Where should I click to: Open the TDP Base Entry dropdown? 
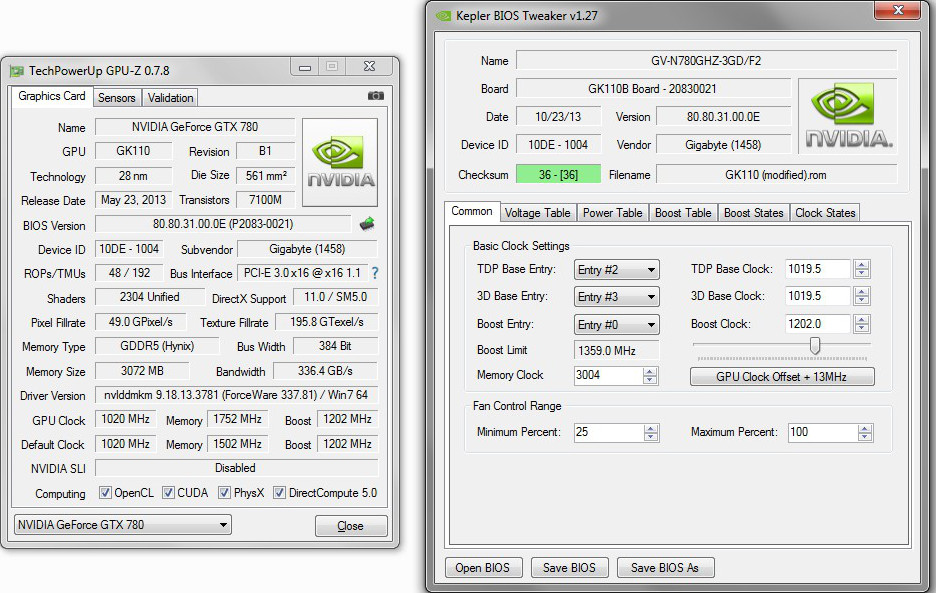click(x=617, y=270)
